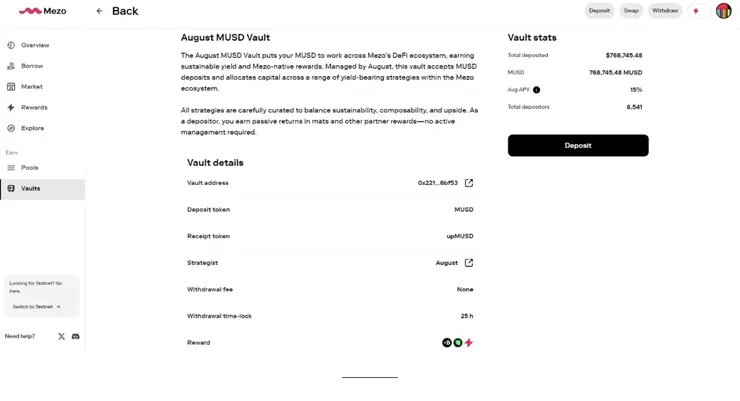Open the Discord help link icon
This screenshot has width=740, height=401.
75,336
